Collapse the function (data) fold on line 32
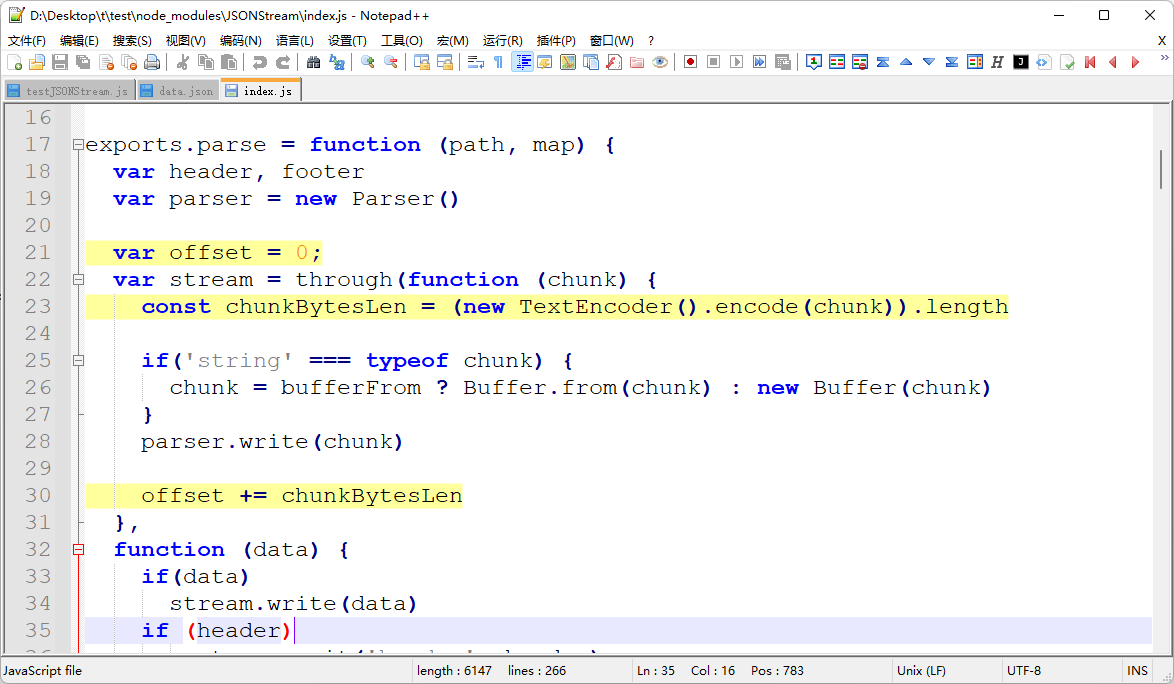The height and width of the screenshot is (684, 1174). [78, 549]
